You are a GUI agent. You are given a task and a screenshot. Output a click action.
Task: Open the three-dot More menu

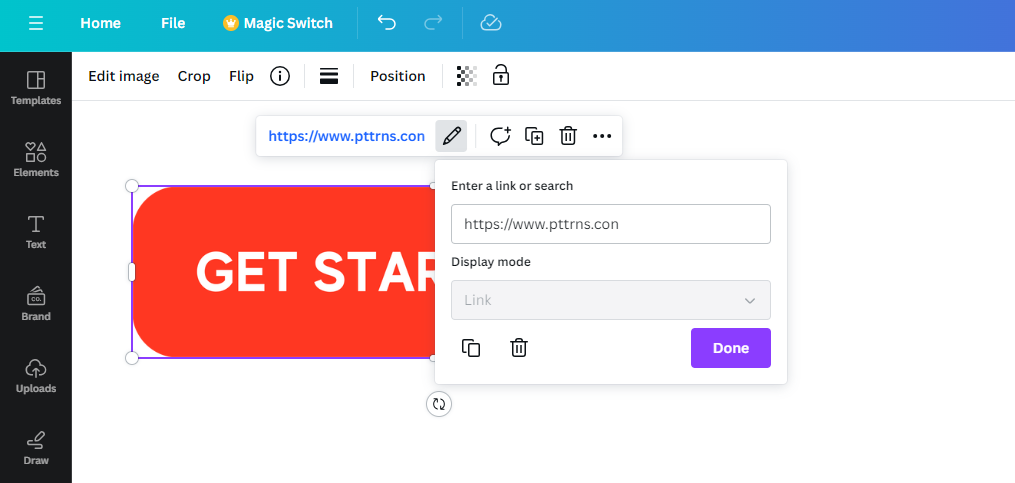click(x=602, y=136)
